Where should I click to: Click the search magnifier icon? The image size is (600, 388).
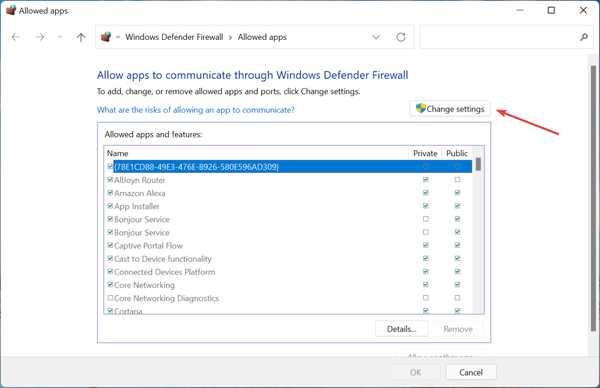[584, 37]
